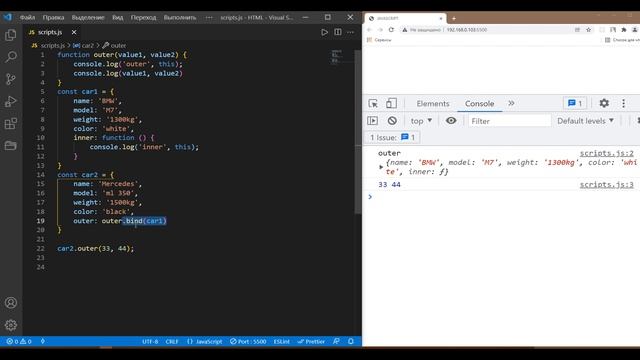
Task: Show hidden menu items via the ellipsis
Action: coord(209,18)
